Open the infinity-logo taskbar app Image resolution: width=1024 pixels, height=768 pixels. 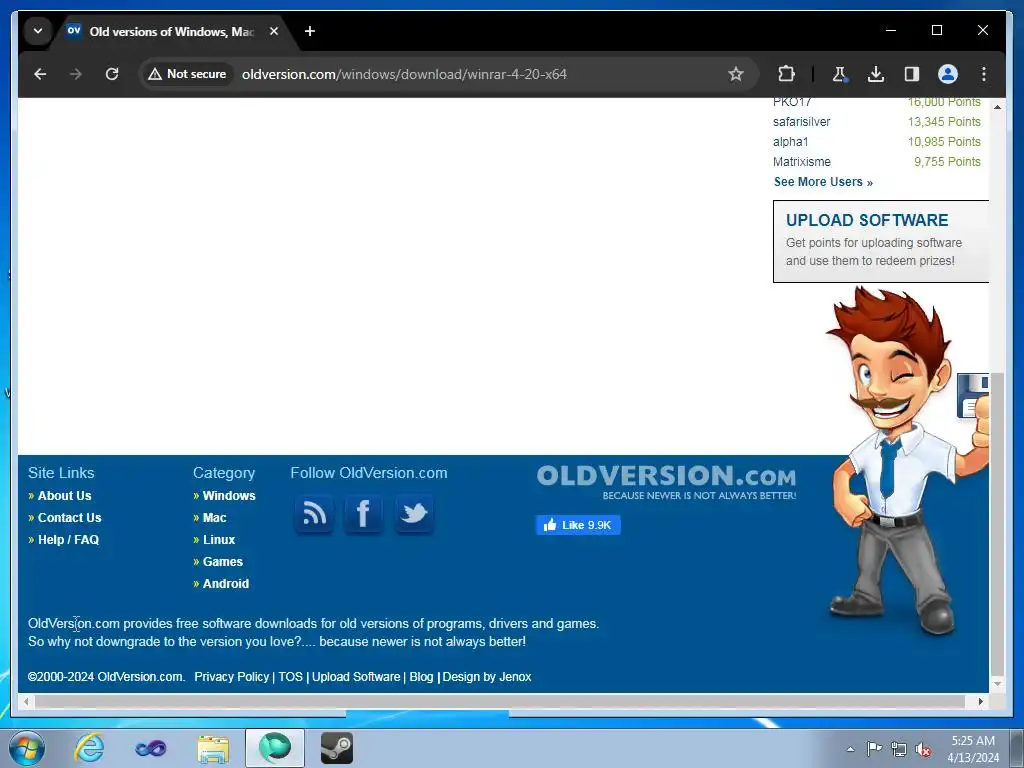[151, 748]
